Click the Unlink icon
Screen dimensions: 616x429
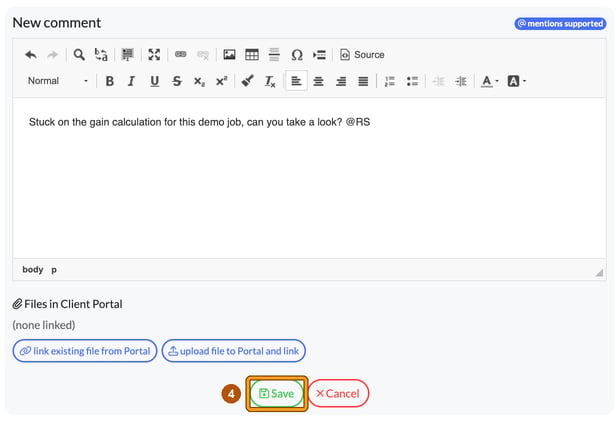(x=203, y=55)
